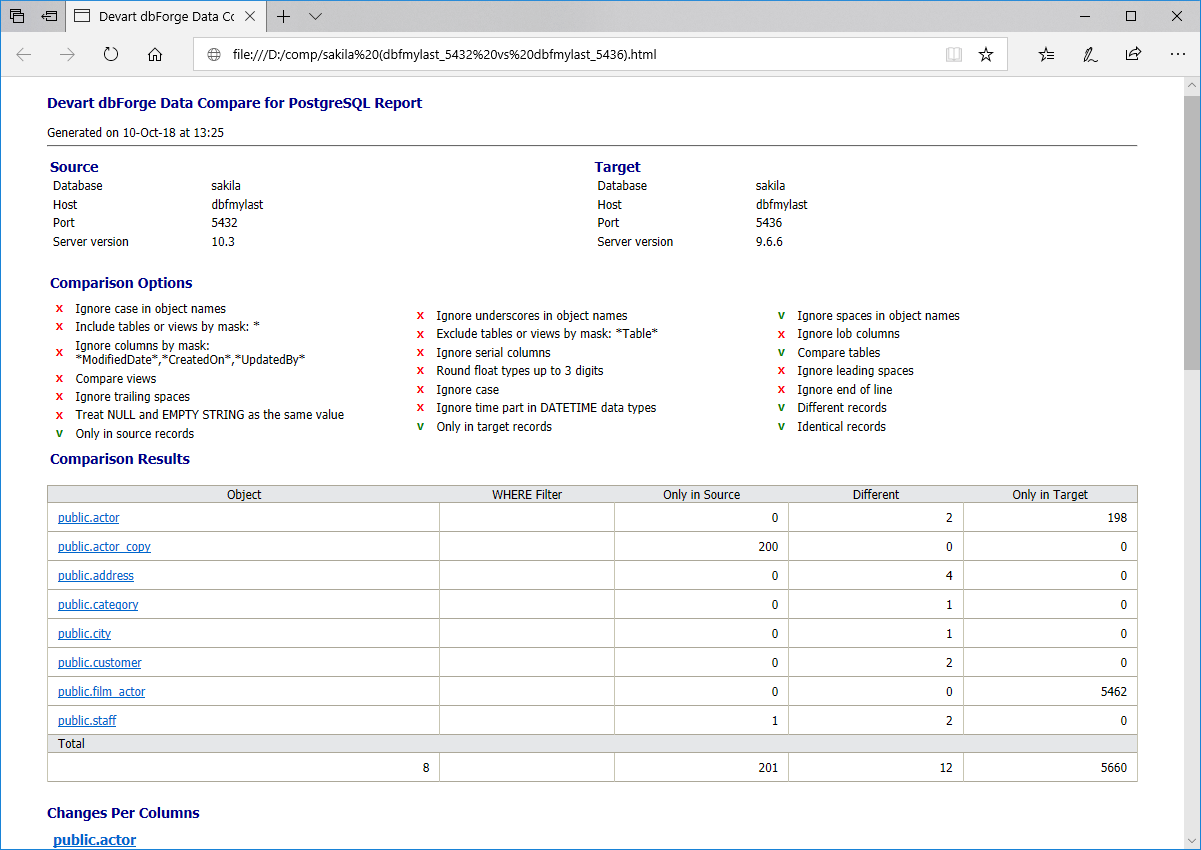
Task: Click the Add notes pen icon
Action: coord(1090,55)
